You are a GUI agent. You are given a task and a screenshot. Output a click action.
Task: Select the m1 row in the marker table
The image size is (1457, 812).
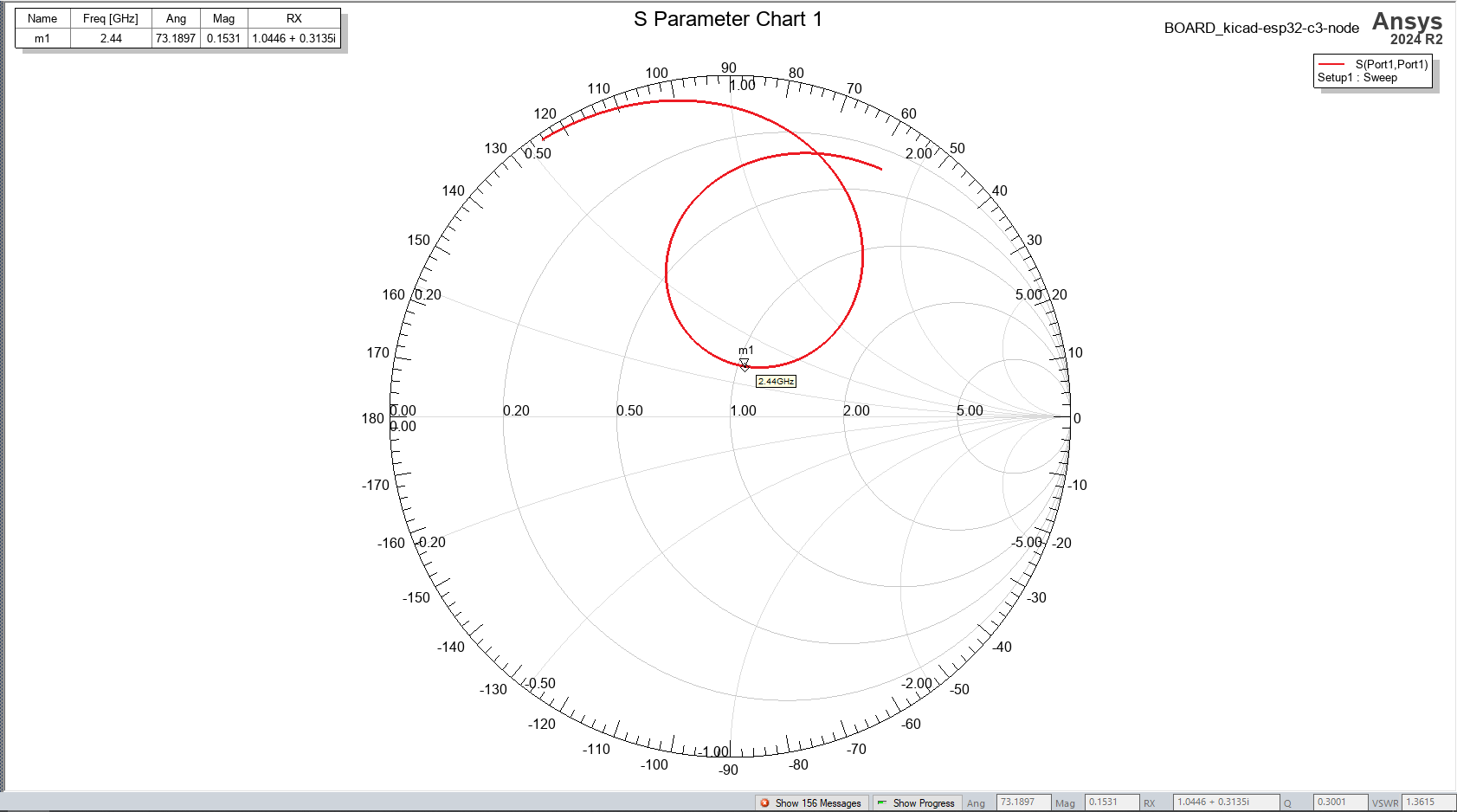(41, 37)
